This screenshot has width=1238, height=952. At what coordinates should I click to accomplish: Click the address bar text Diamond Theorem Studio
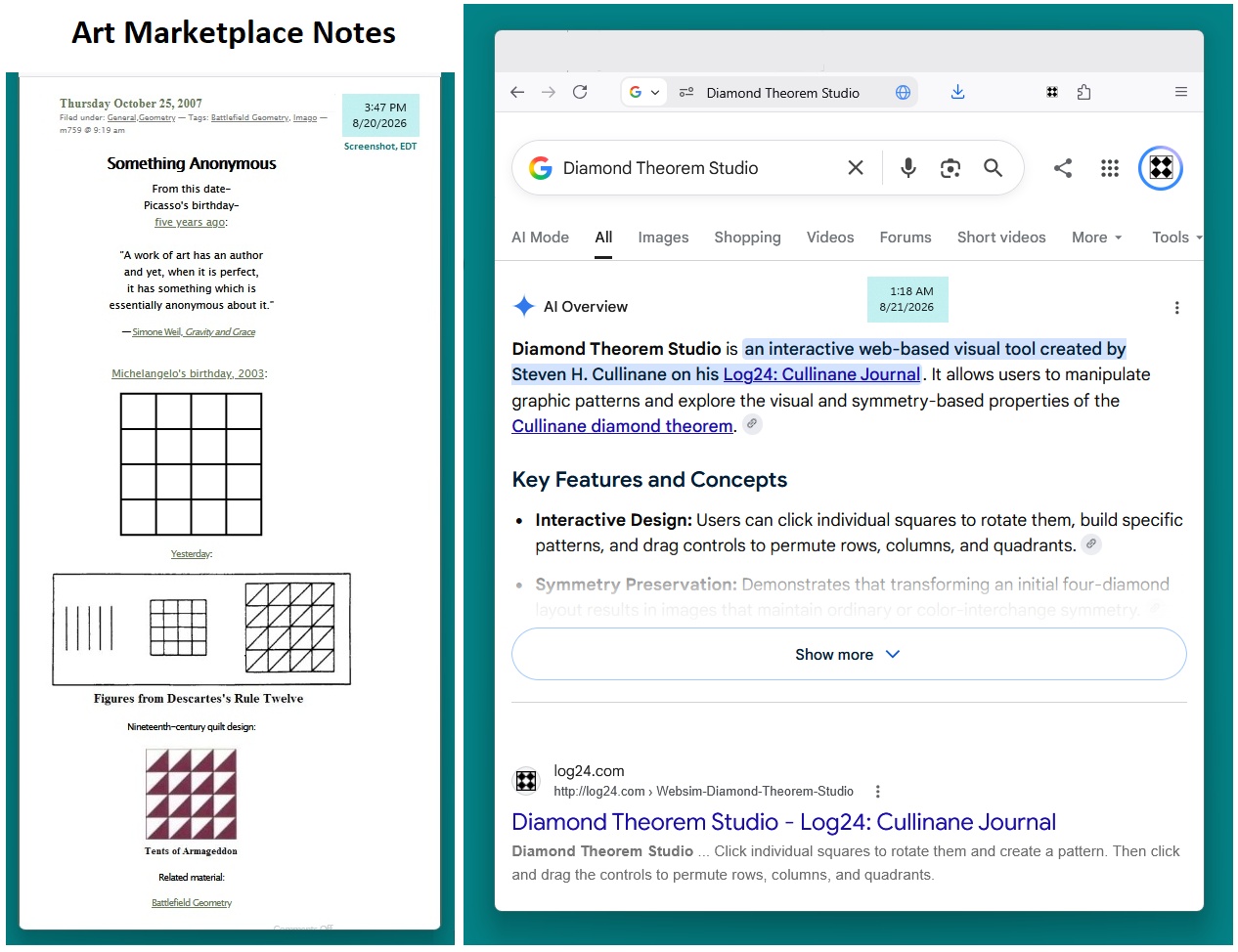coord(782,93)
